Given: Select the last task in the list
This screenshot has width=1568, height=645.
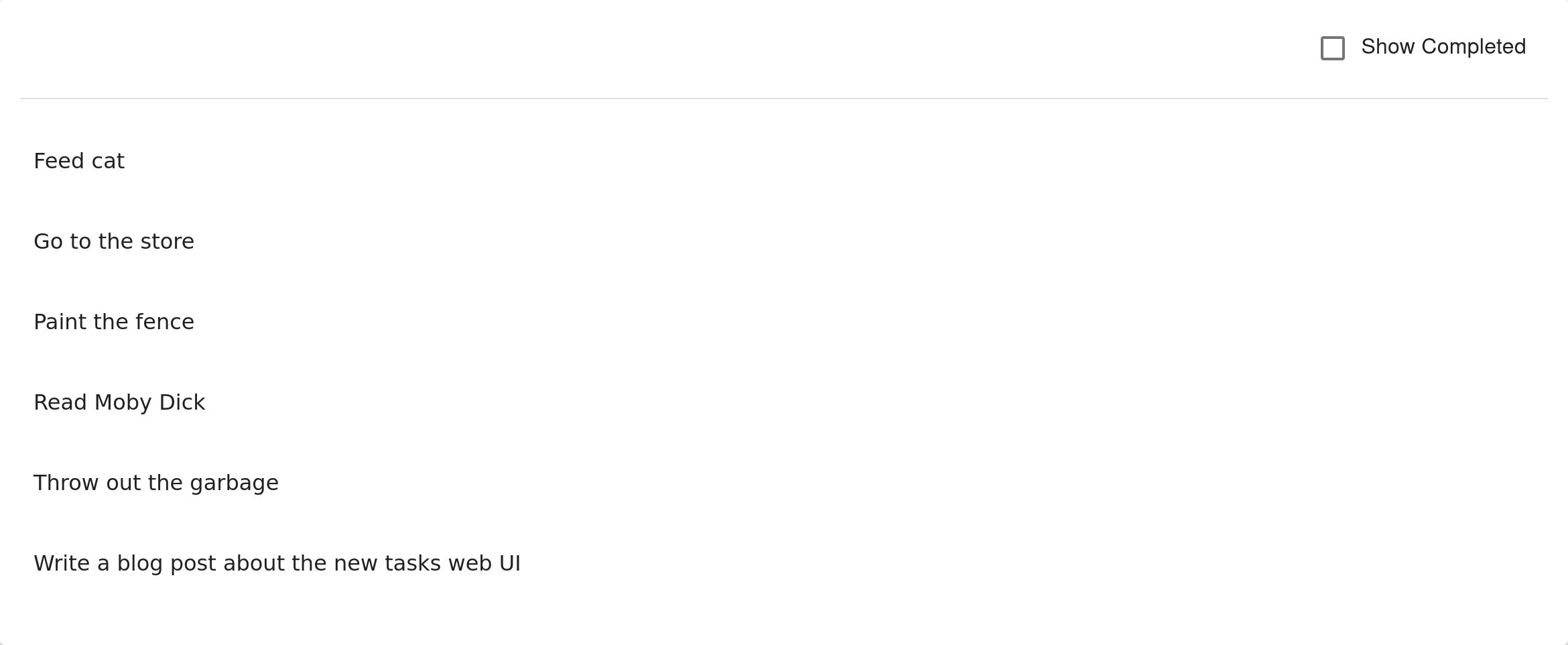Looking at the screenshot, I should 277,563.
